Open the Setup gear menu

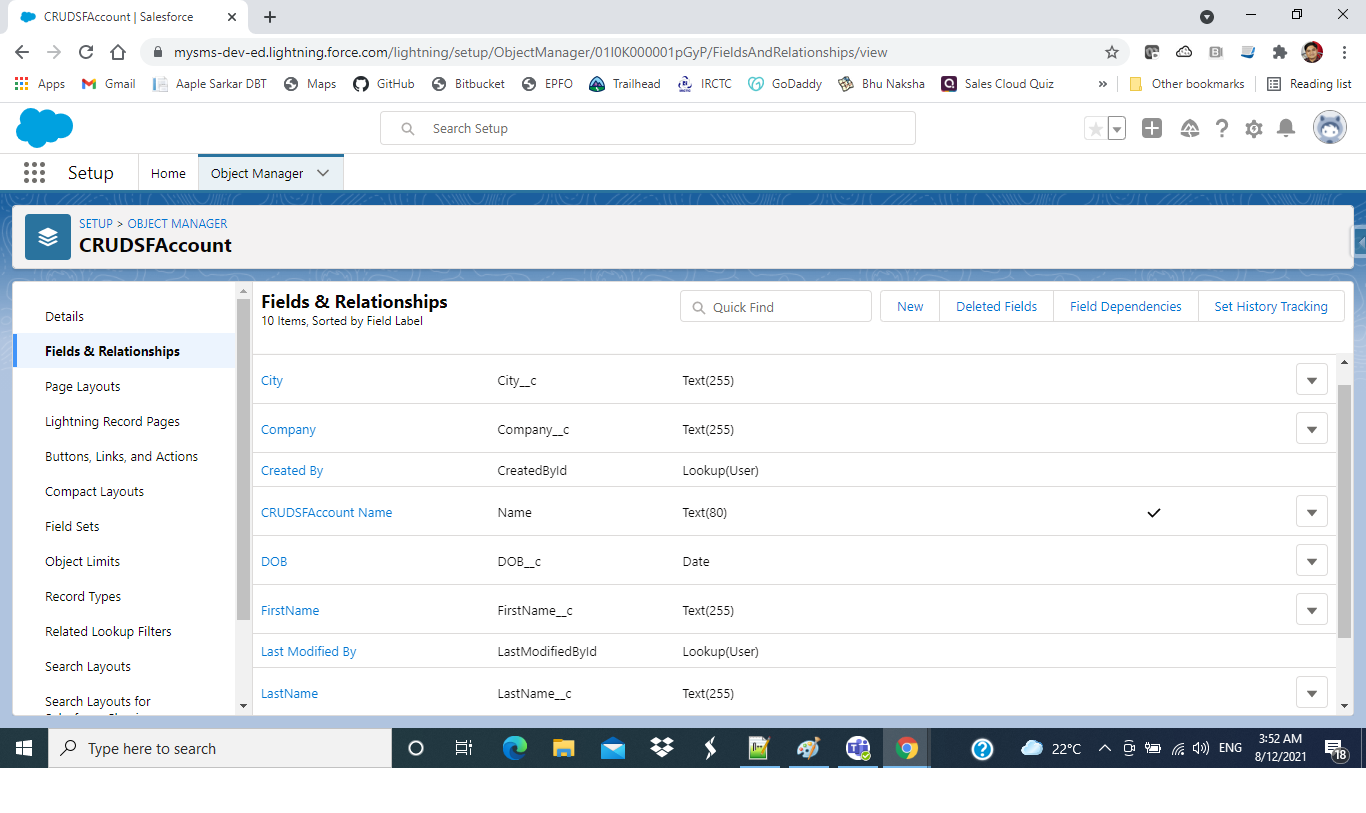click(x=1254, y=128)
